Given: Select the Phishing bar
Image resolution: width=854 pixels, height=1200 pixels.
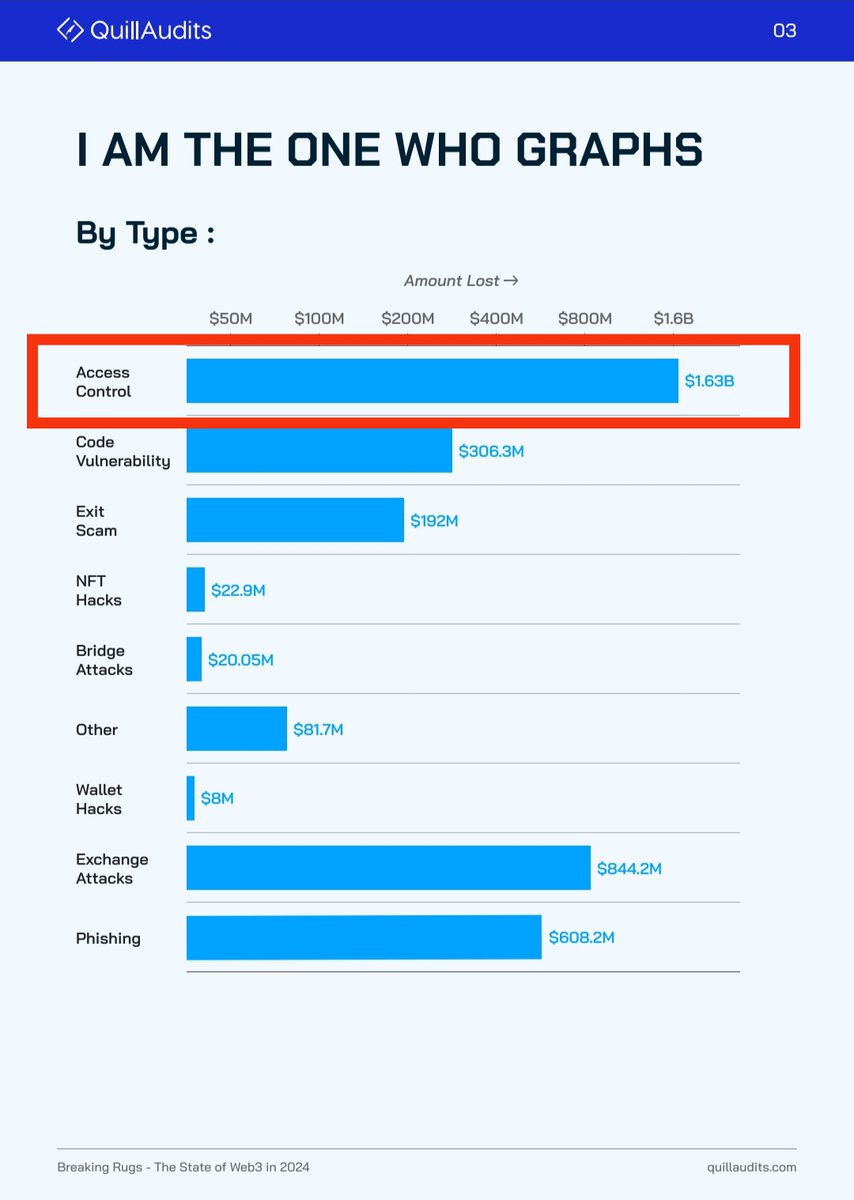Looking at the screenshot, I should pyautogui.click(x=364, y=937).
